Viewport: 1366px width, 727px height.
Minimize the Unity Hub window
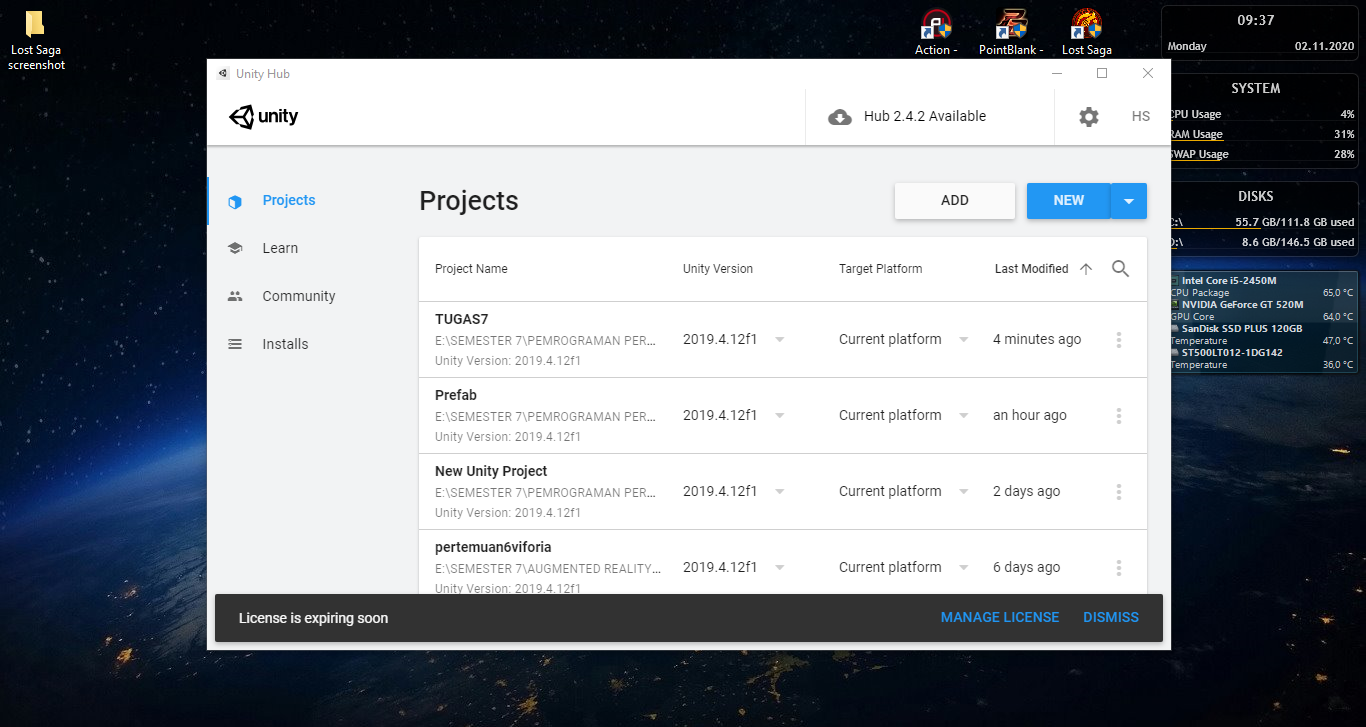pos(1057,73)
